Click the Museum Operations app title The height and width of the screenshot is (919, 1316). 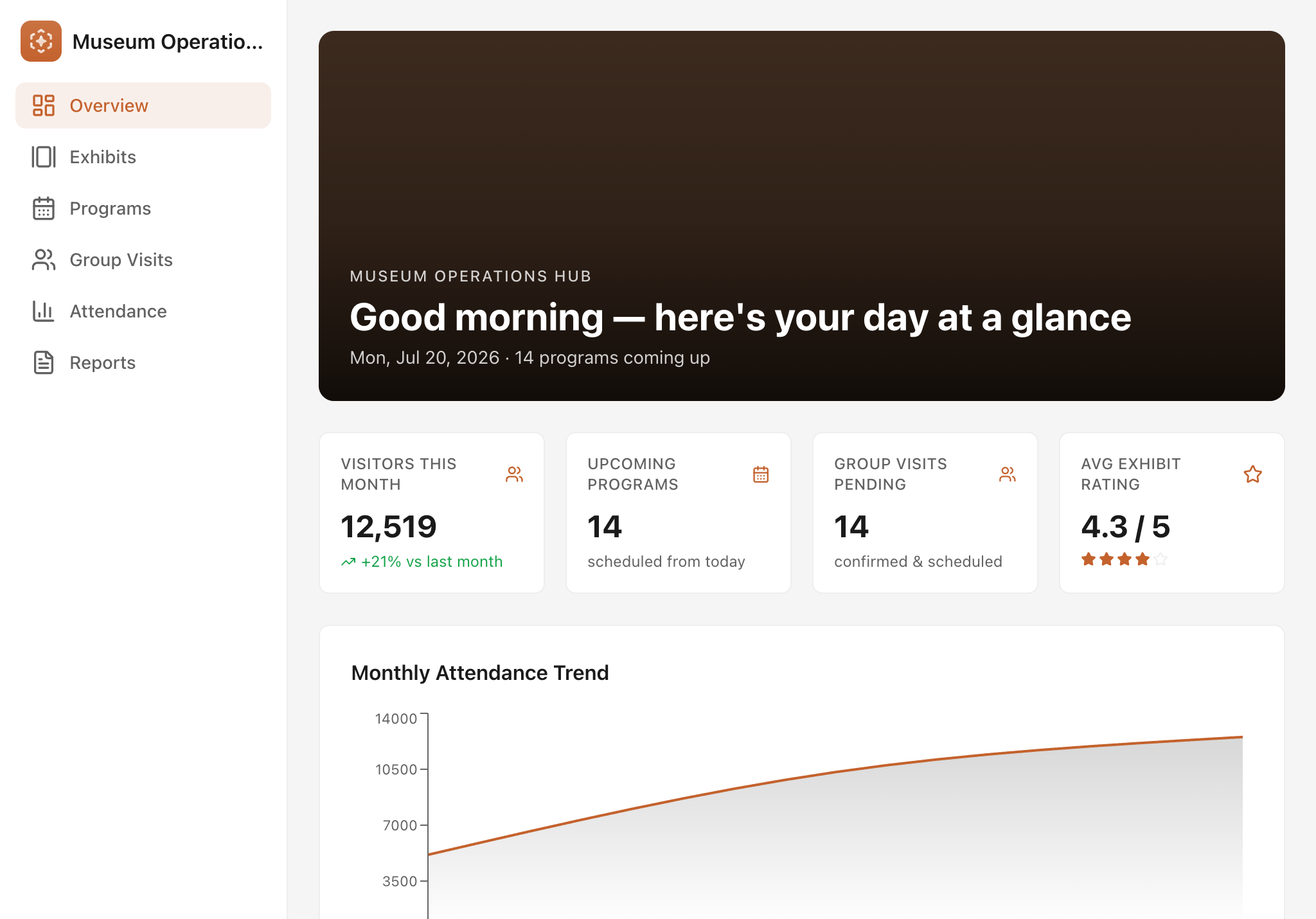(x=168, y=42)
